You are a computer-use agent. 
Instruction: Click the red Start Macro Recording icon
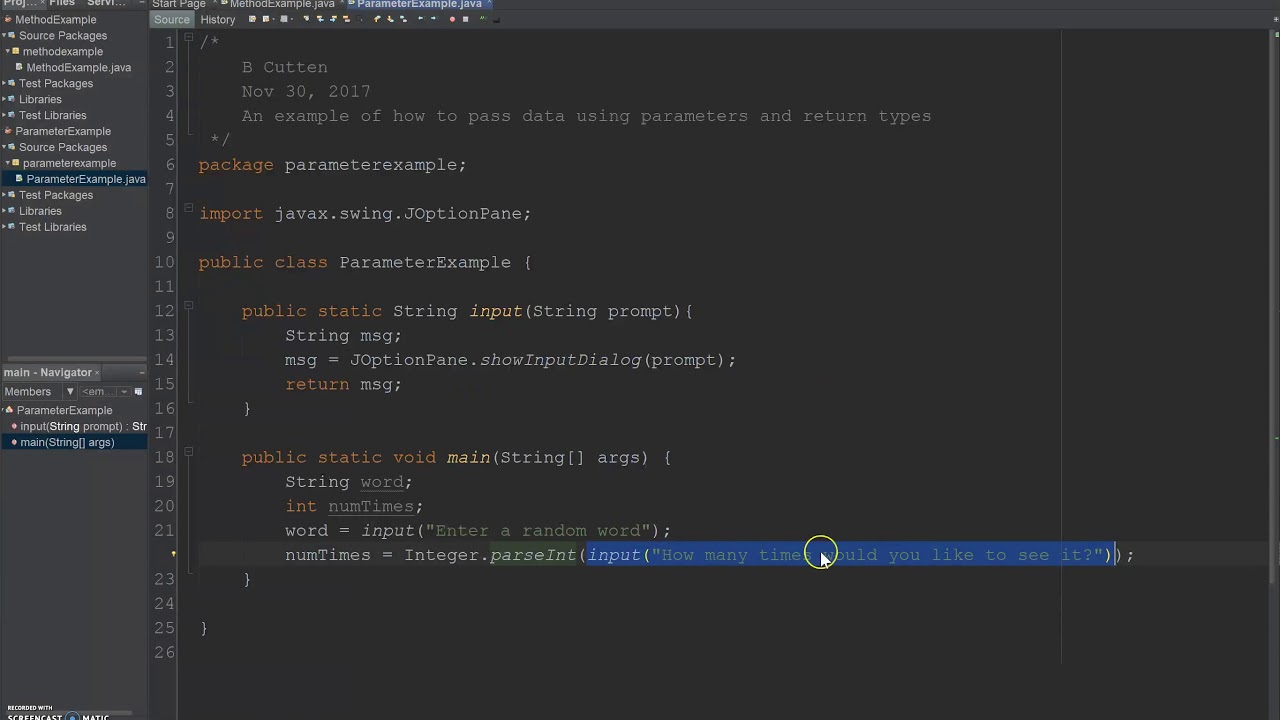(x=452, y=19)
